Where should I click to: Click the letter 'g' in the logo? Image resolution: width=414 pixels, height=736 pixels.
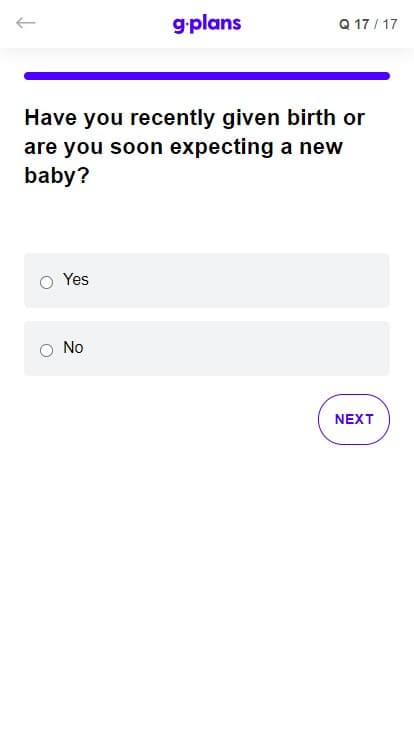[179, 25]
